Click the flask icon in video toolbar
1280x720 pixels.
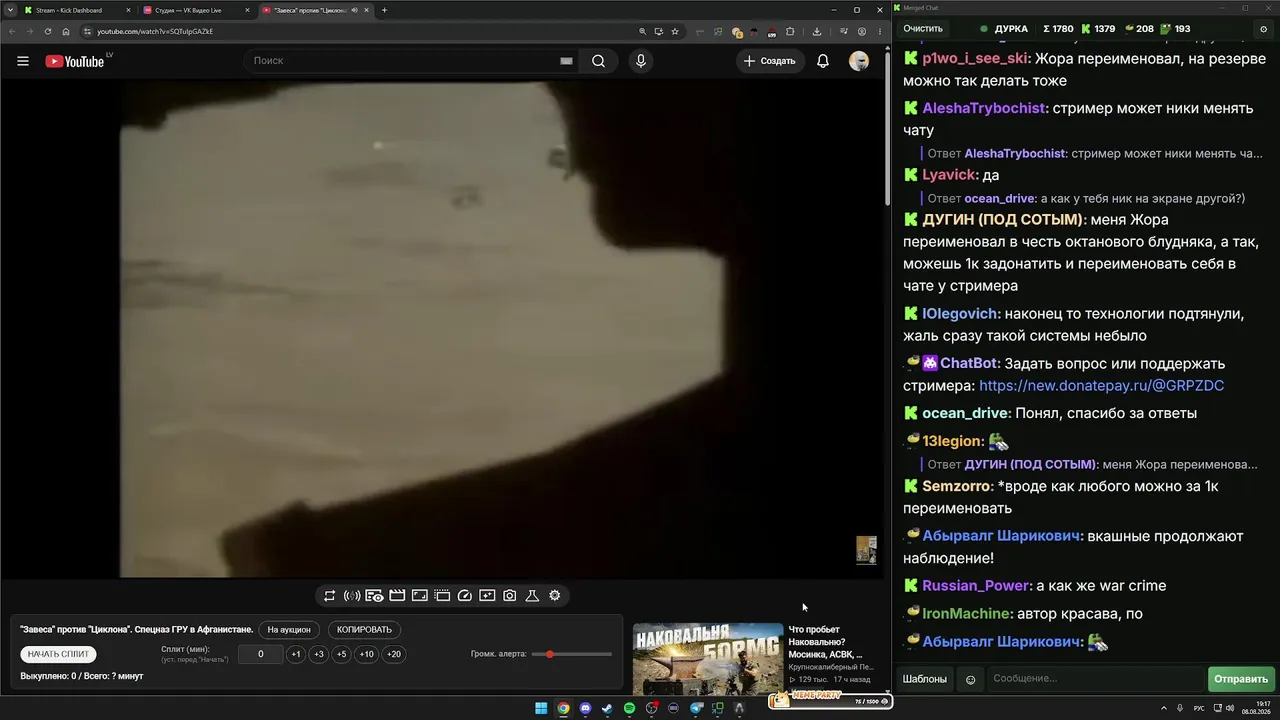click(532, 596)
